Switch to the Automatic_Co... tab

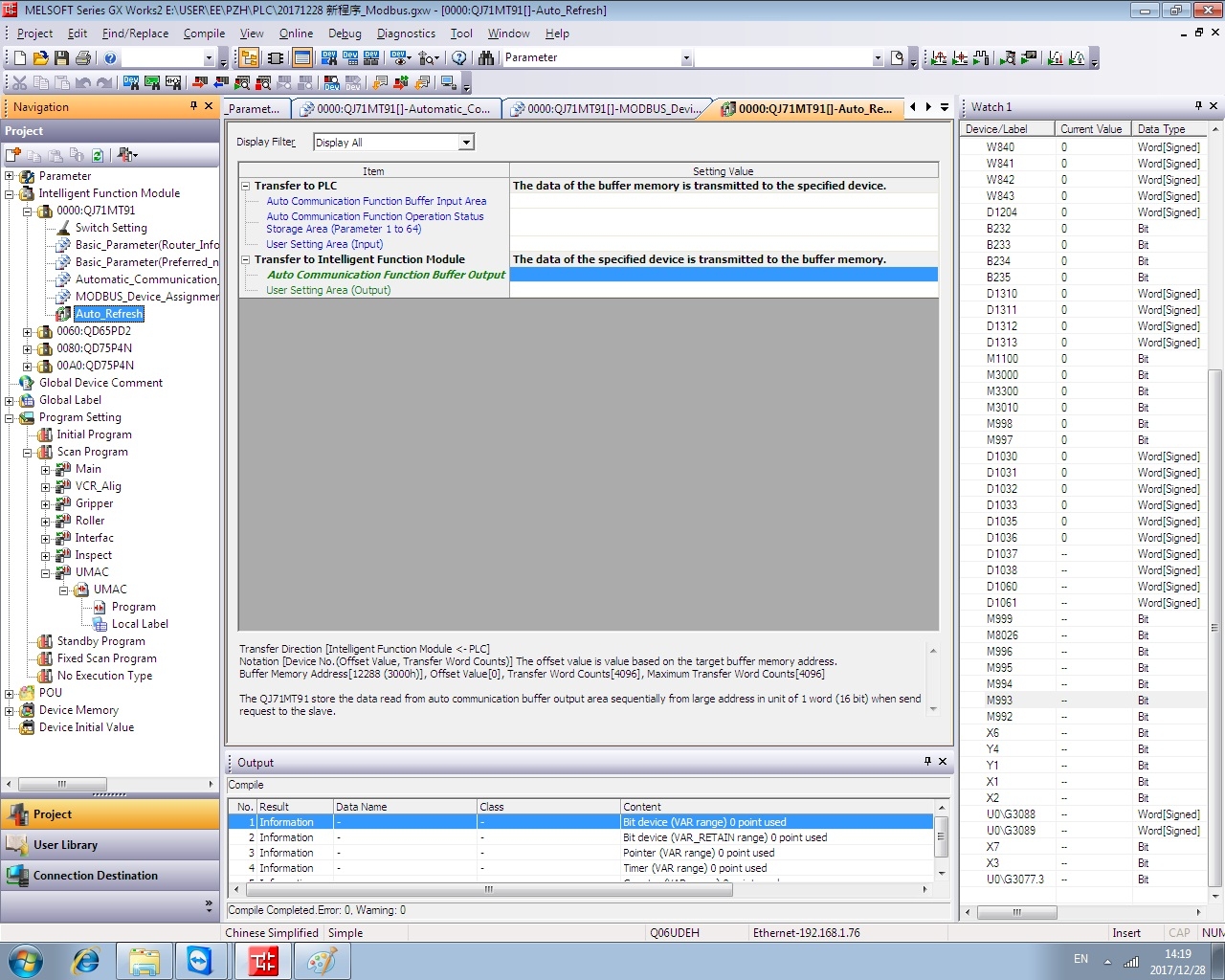[399, 109]
